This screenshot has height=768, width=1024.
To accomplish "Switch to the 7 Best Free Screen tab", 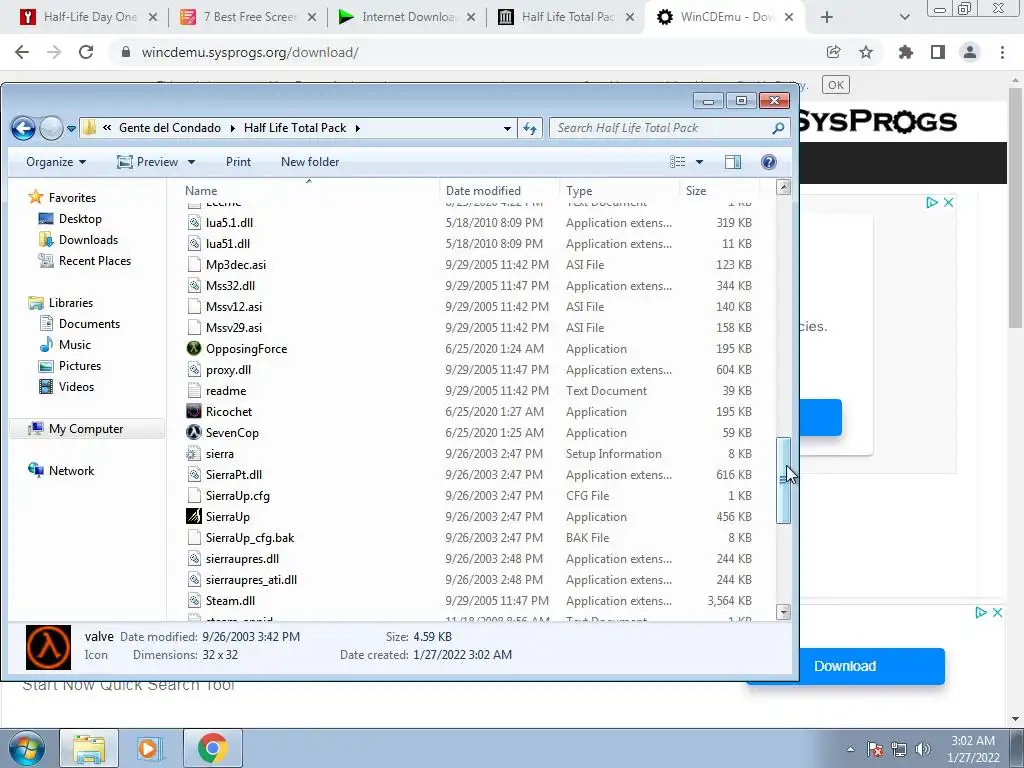I will [248, 17].
